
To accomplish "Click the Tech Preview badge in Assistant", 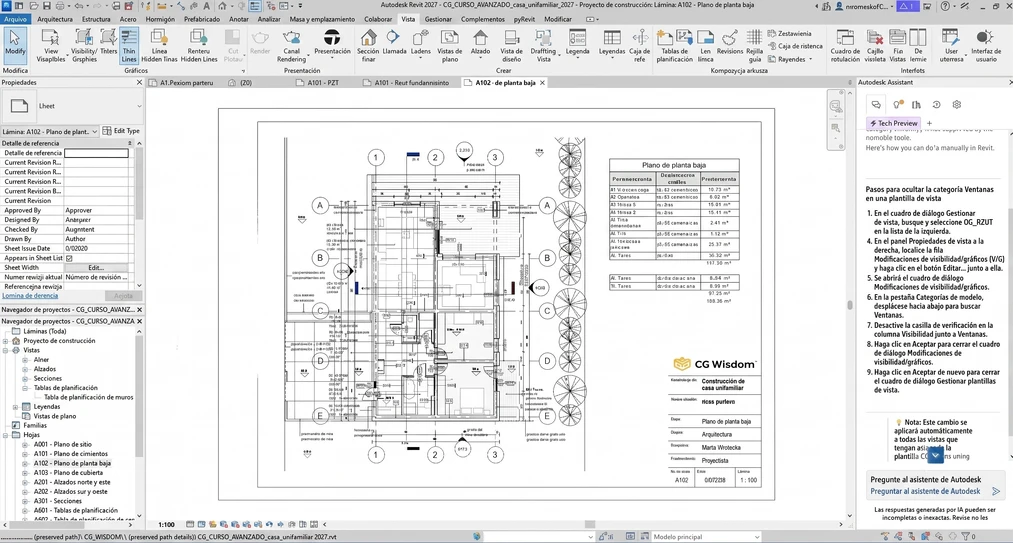I will [x=893, y=123].
